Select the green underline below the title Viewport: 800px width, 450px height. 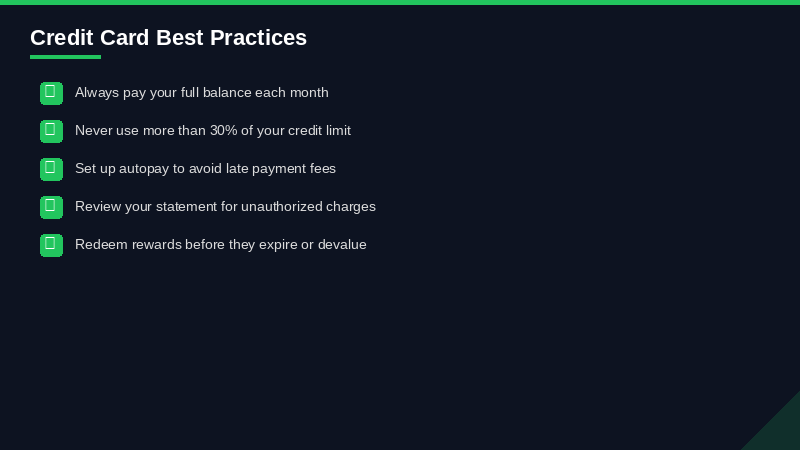65,57
